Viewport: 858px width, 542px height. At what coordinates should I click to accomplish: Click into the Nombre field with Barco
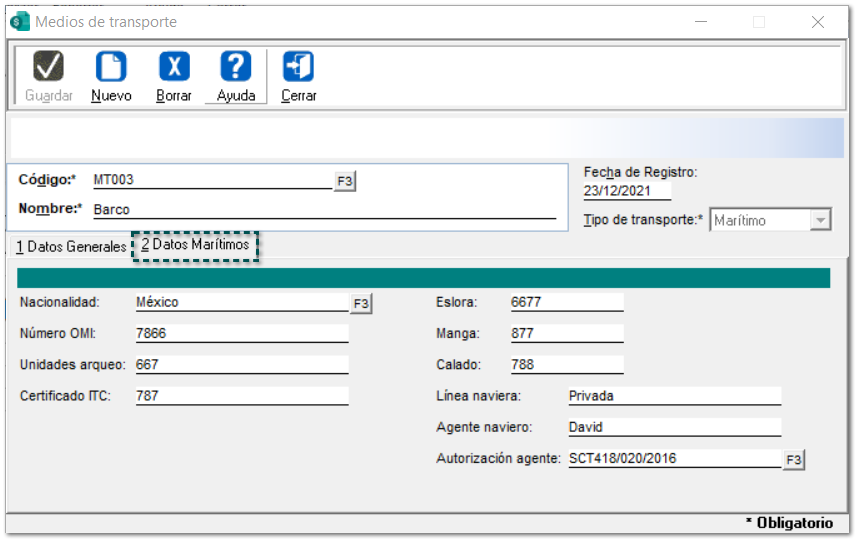click(323, 210)
